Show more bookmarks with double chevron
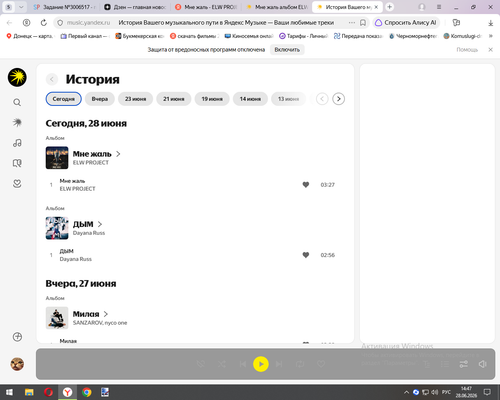The image size is (500, 400). pos(490,36)
